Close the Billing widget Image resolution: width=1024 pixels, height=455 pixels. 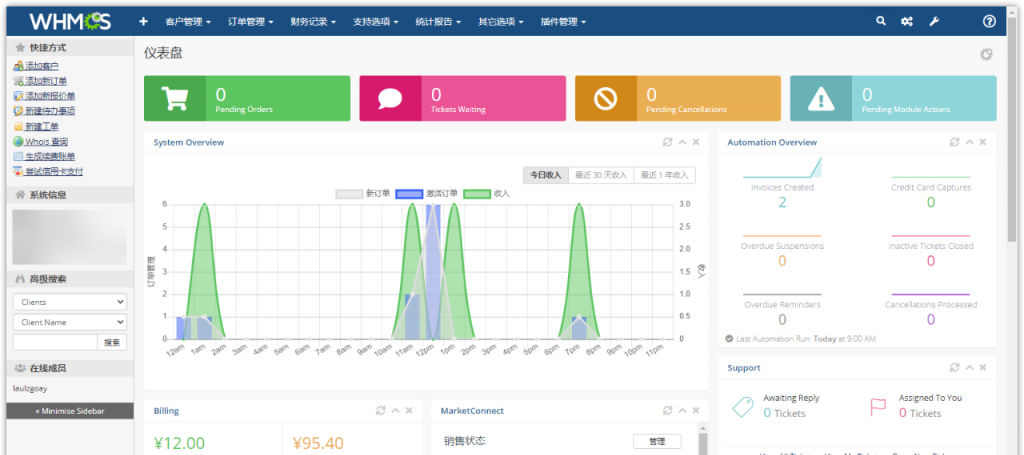pos(409,411)
